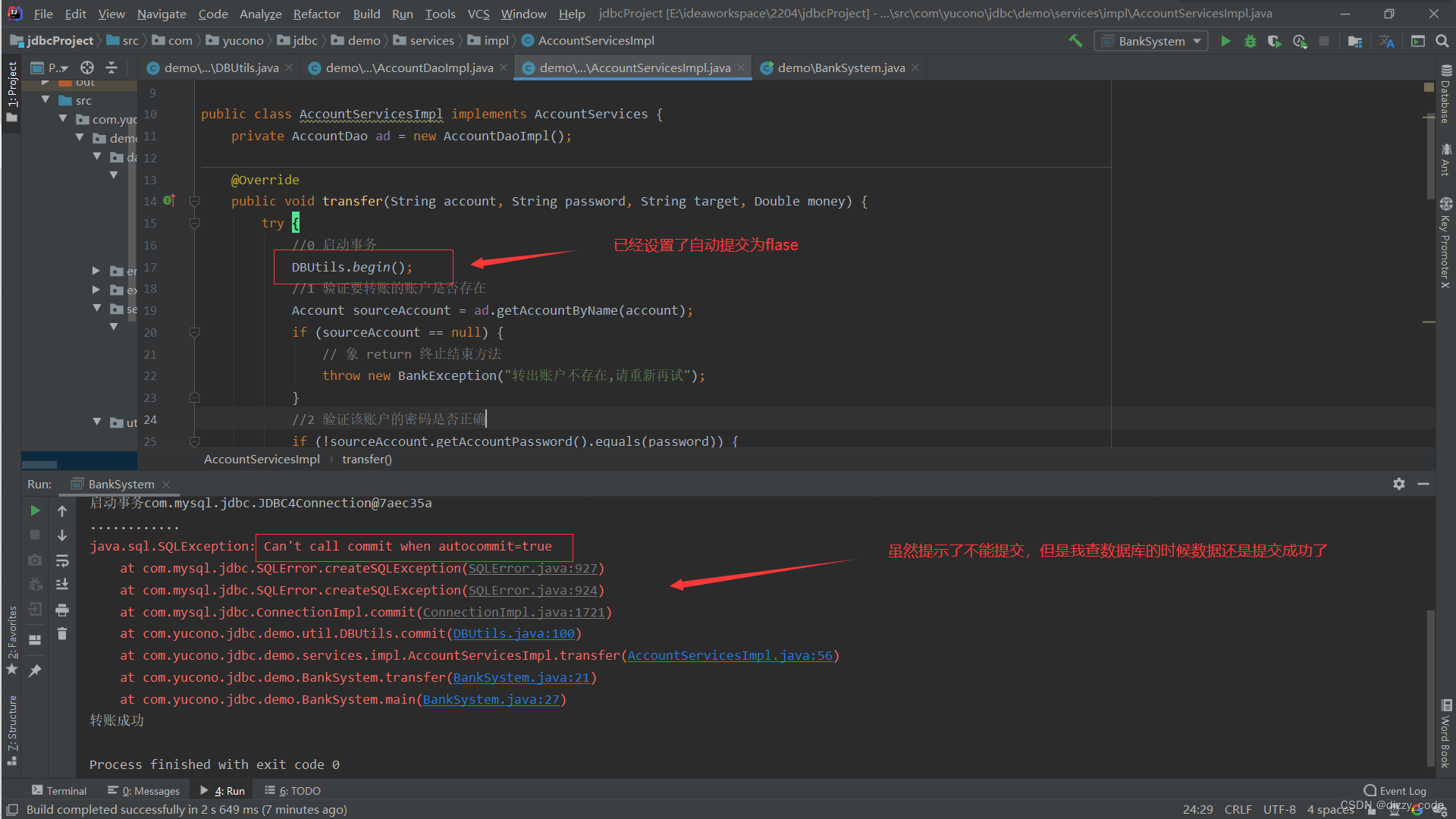Open Search Everywhere with the magnifier icon
The height and width of the screenshot is (819, 1456).
[x=1442, y=41]
